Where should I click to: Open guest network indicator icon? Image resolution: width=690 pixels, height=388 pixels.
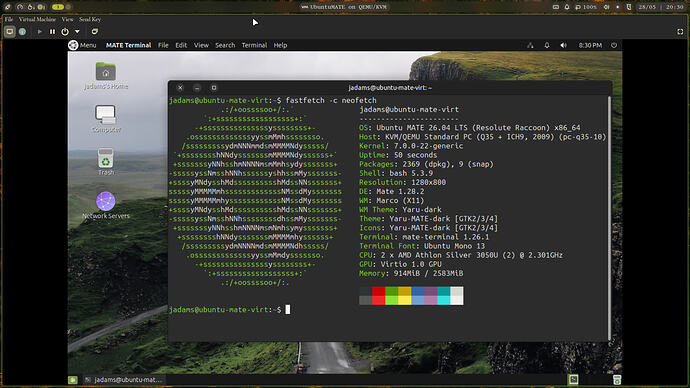[530, 45]
